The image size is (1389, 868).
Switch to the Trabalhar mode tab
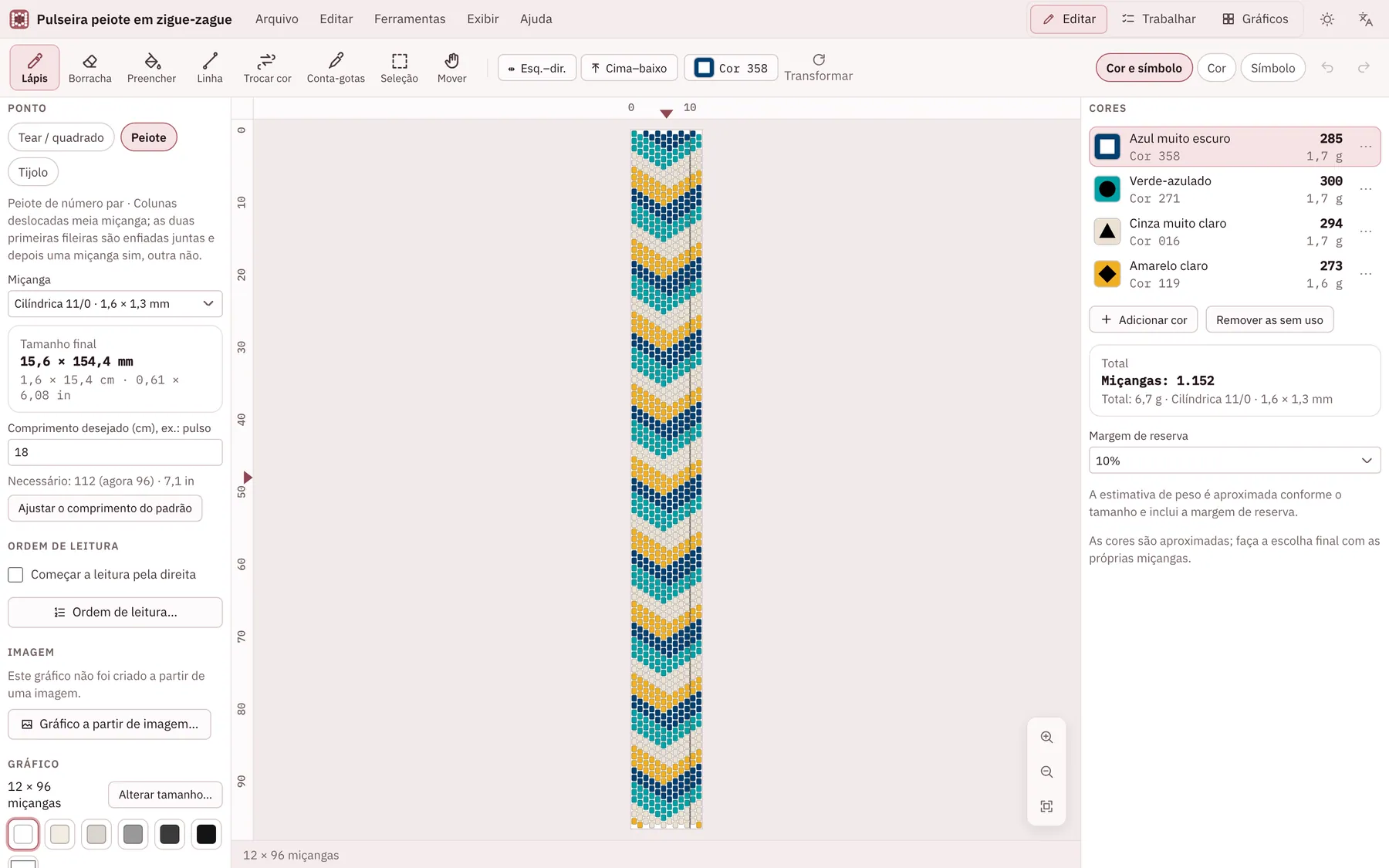click(1158, 19)
